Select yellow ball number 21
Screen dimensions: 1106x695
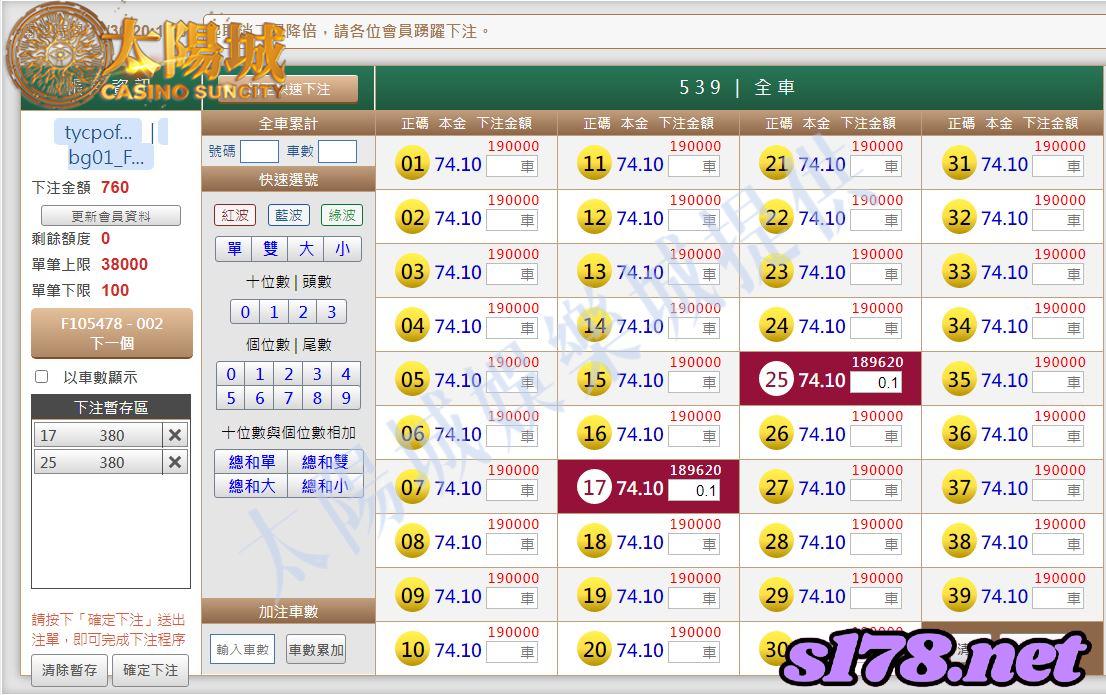click(777, 164)
